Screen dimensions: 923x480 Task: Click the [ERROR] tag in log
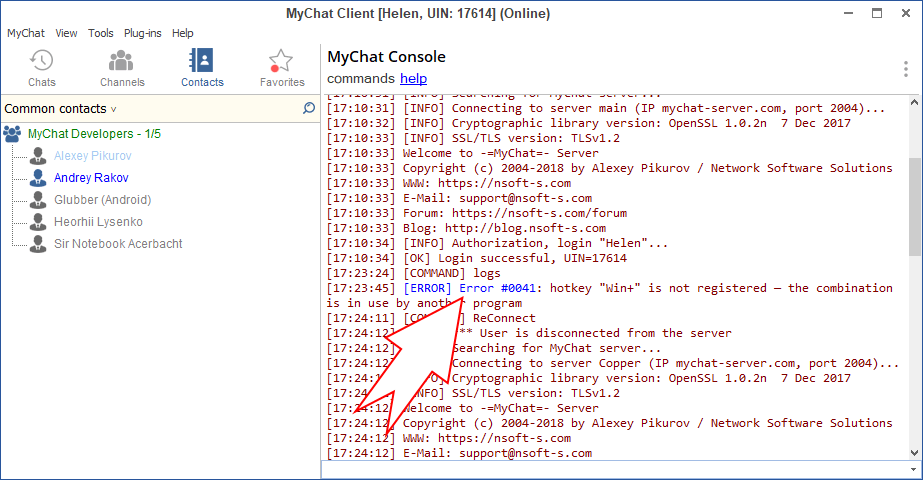pyautogui.click(x=427, y=288)
